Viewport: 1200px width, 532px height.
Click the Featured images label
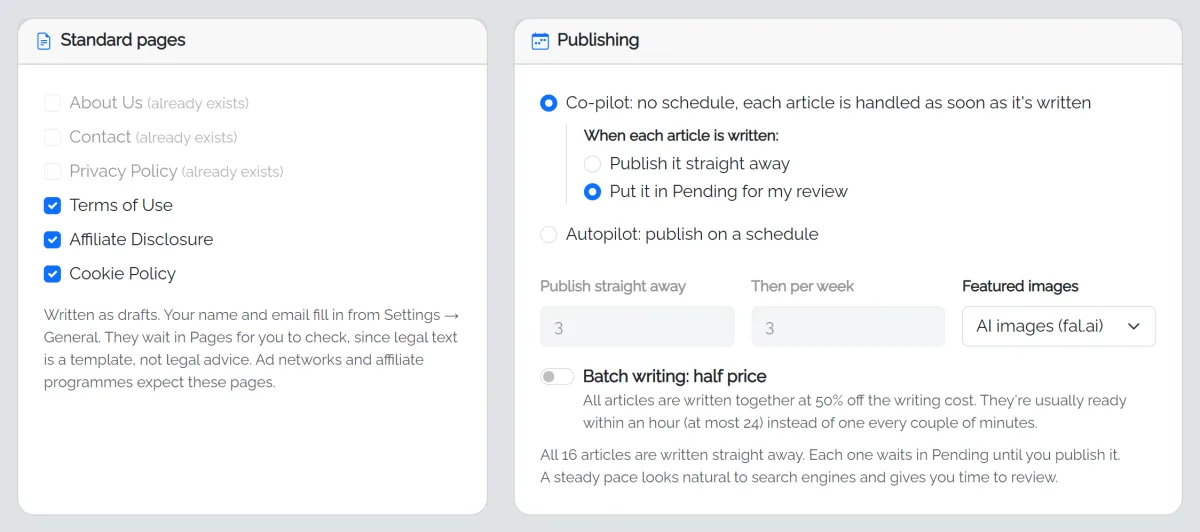pos(1020,286)
